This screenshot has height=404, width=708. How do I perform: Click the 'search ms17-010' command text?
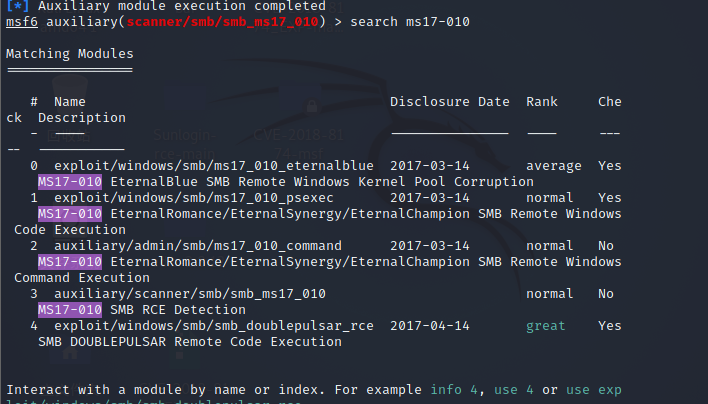410,22
